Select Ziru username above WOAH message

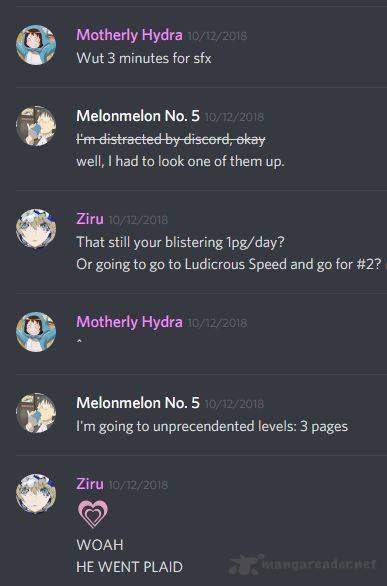pyautogui.click(x=90, y=484)
